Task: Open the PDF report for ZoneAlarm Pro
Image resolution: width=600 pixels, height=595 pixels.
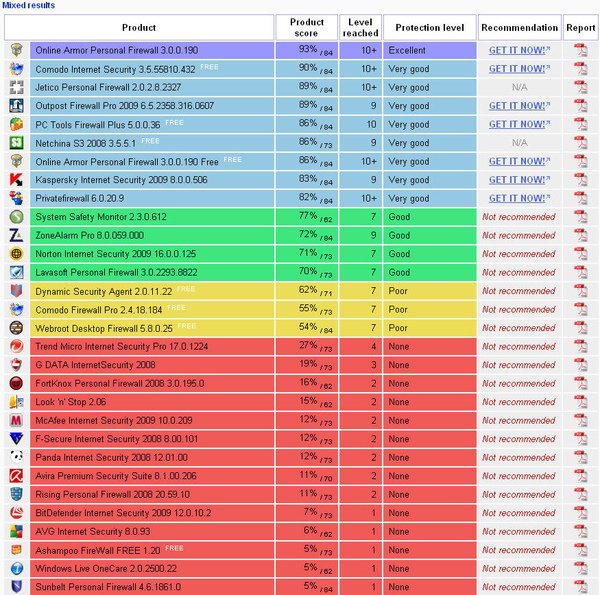Action: 580,235
